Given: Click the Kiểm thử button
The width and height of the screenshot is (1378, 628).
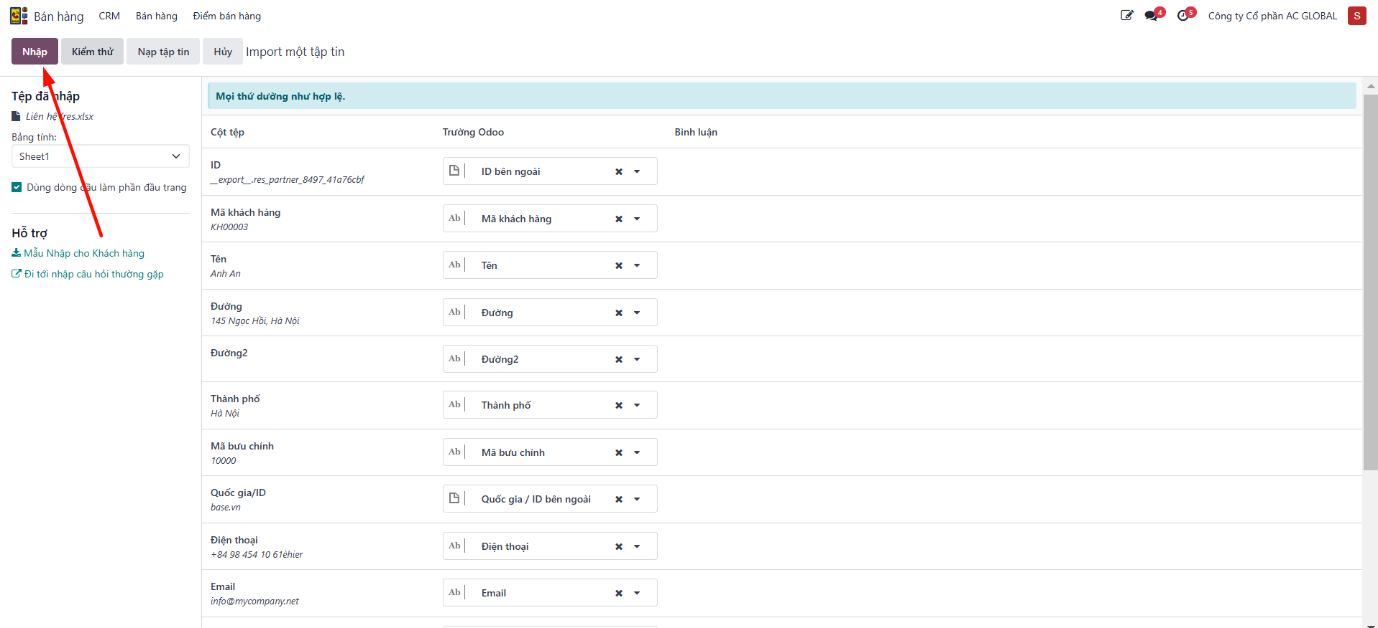Looking at the screenshot, I should pos(92,51).
